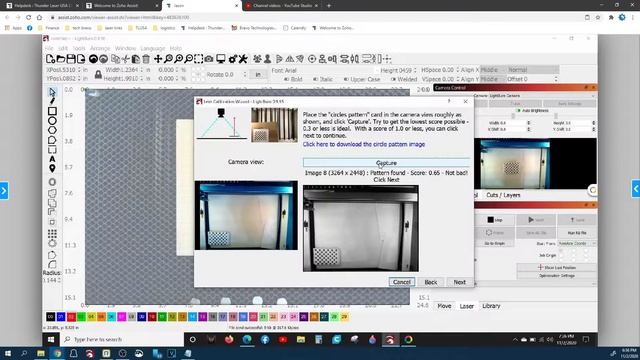
Task: Click the Preview monitor icon
Action: click(221, 59)
